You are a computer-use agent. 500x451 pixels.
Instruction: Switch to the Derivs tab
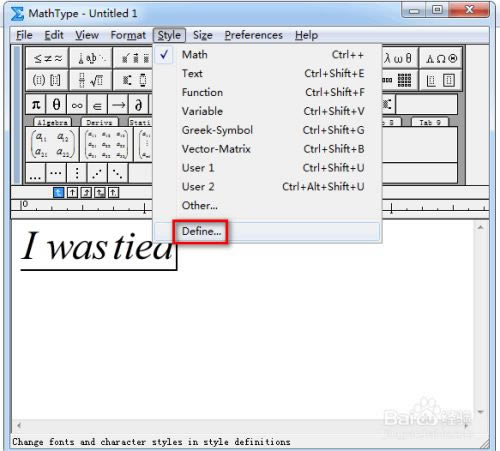(99, 122)
